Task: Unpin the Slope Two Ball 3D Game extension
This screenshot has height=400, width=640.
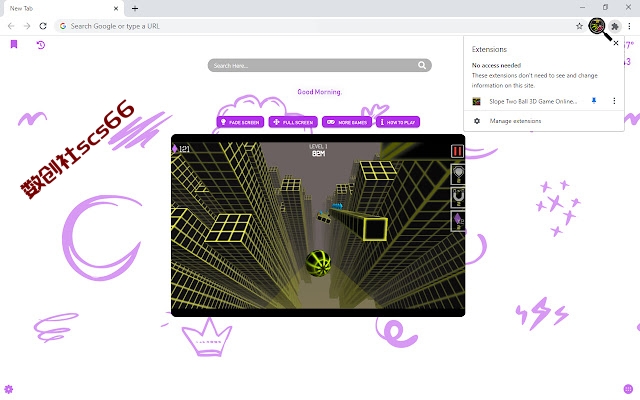Action: pos(594,101)
